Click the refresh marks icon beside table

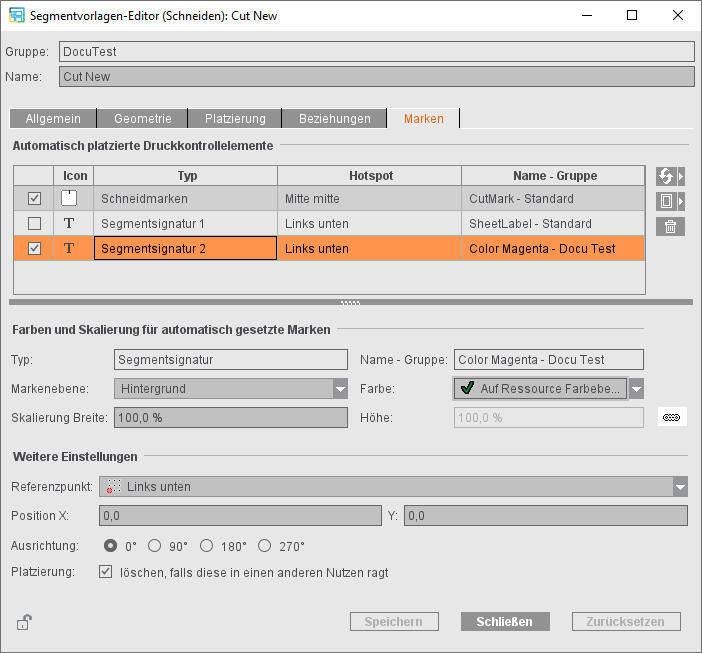(666, 176)
